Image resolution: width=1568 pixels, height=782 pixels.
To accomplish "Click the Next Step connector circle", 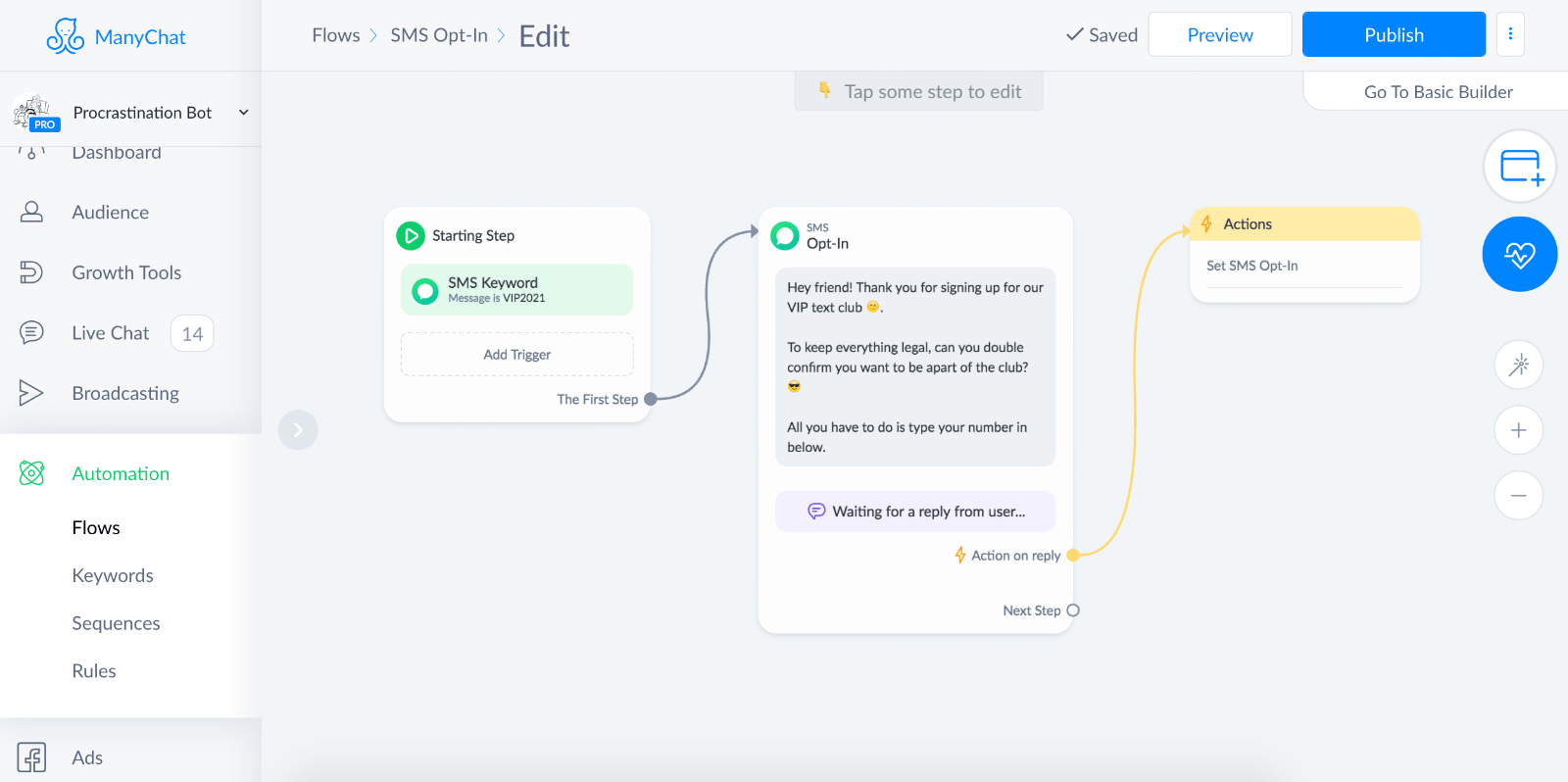I will 1073,611.
